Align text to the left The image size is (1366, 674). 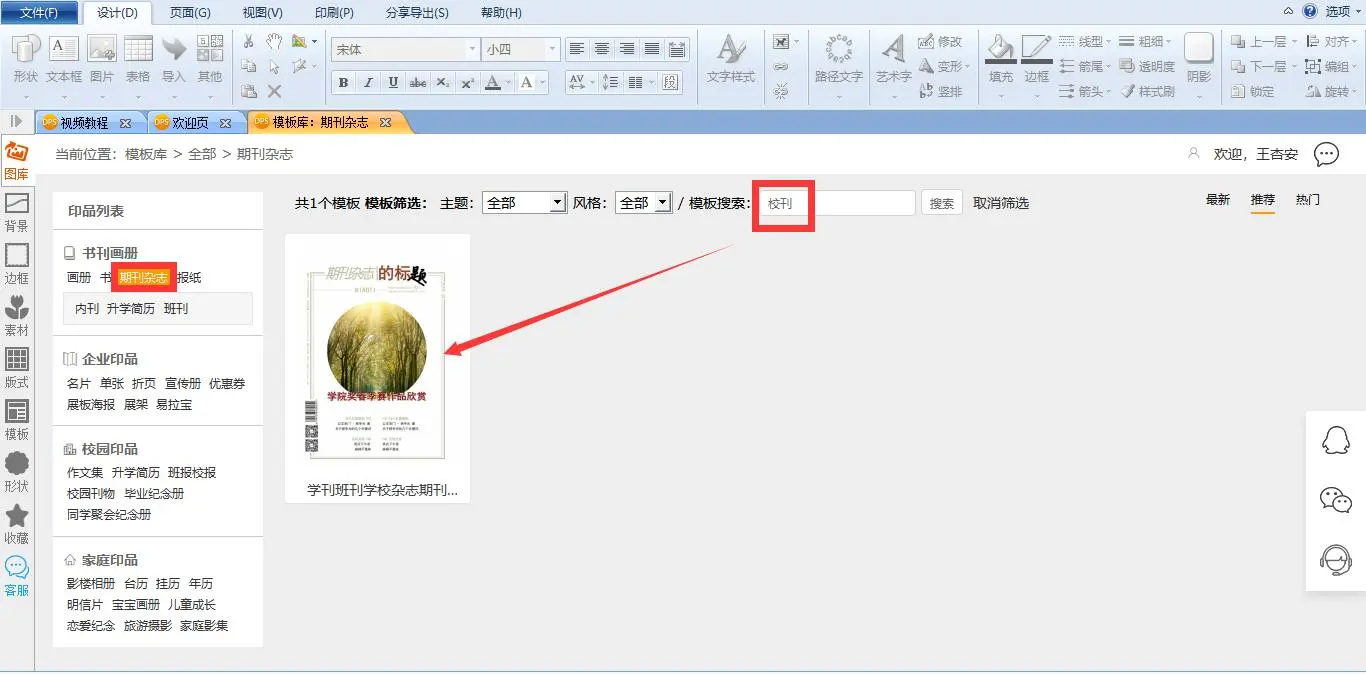tap(577, 48)
